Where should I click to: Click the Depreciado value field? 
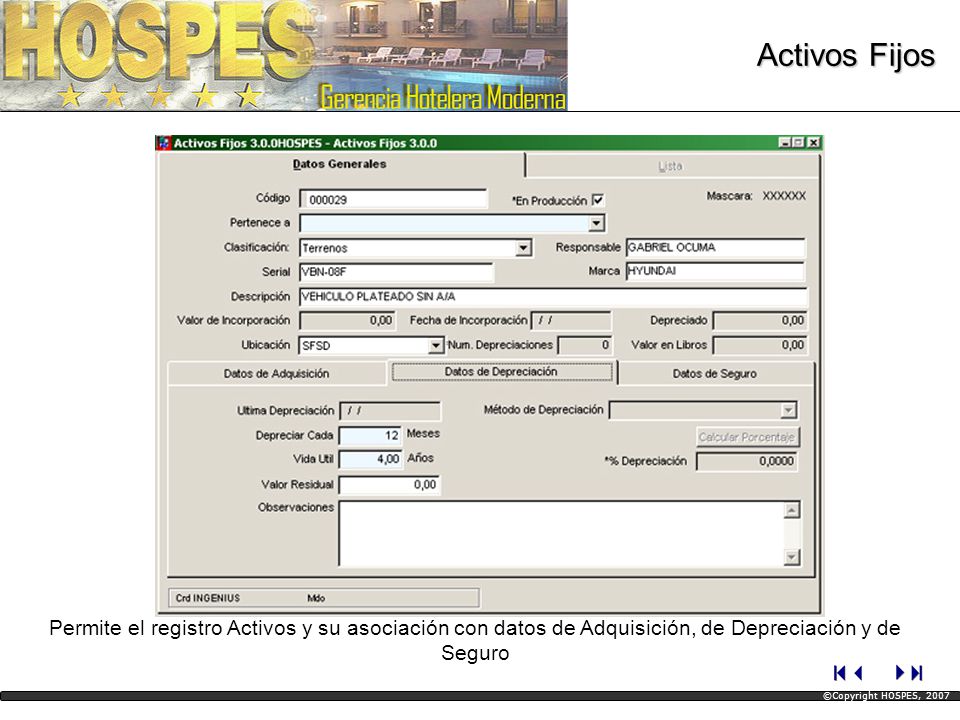pyautogui.click(x=760, y=321)
